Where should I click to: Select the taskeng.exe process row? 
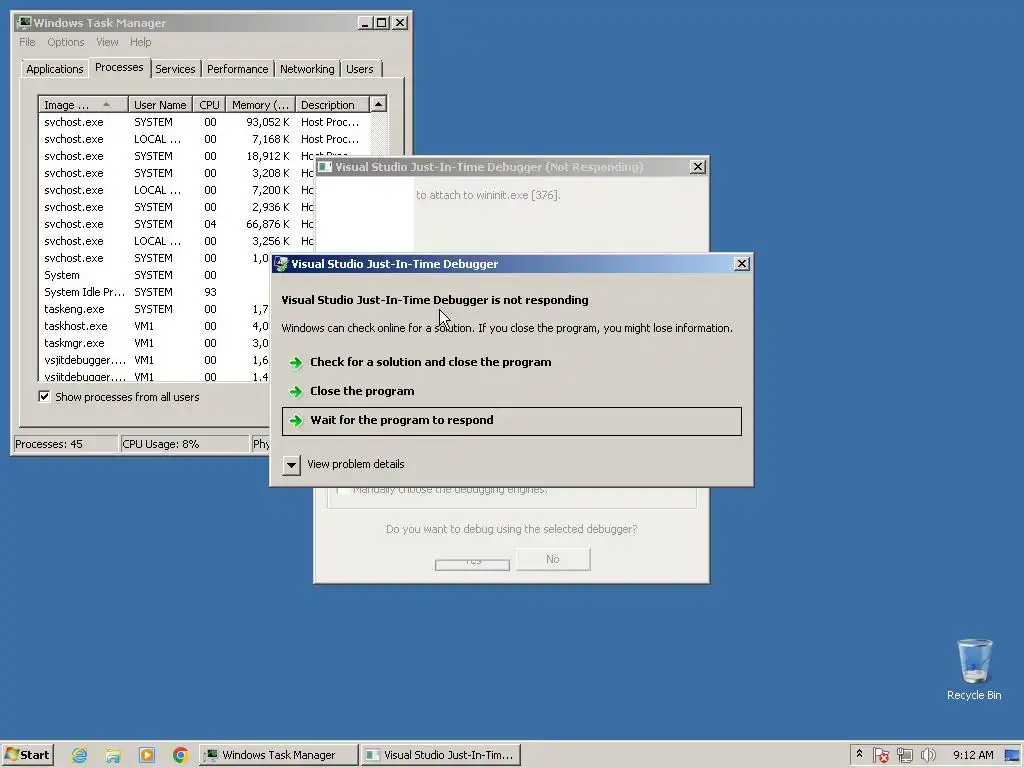coord(155,309)
